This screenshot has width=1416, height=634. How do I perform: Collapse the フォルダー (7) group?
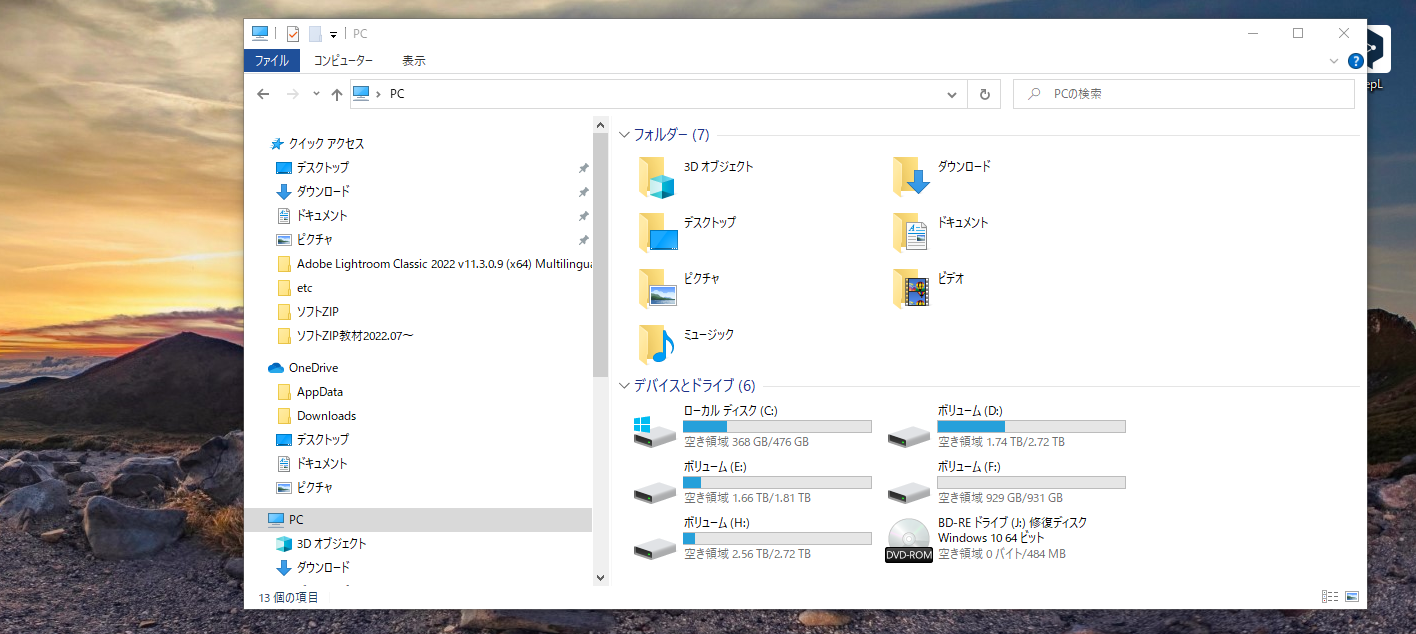tap(625, 135)
